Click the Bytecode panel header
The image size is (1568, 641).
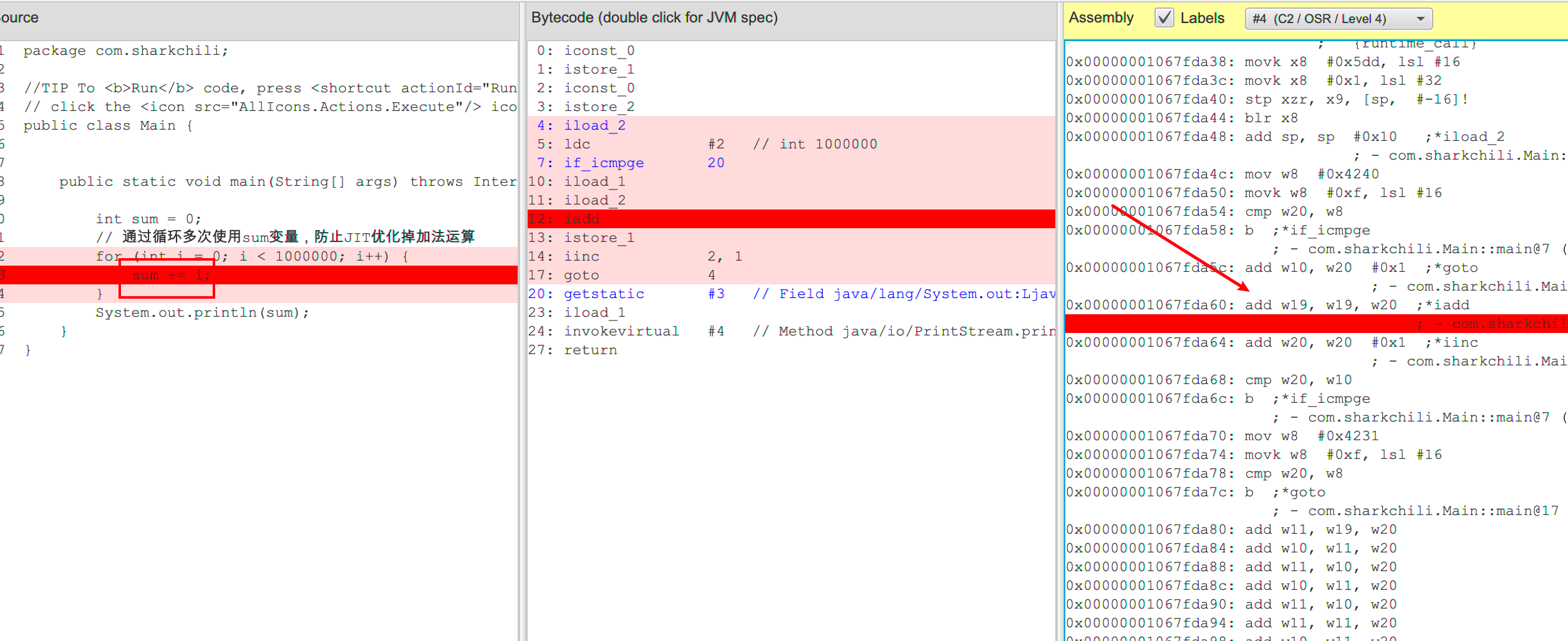(x=654, y=17)
